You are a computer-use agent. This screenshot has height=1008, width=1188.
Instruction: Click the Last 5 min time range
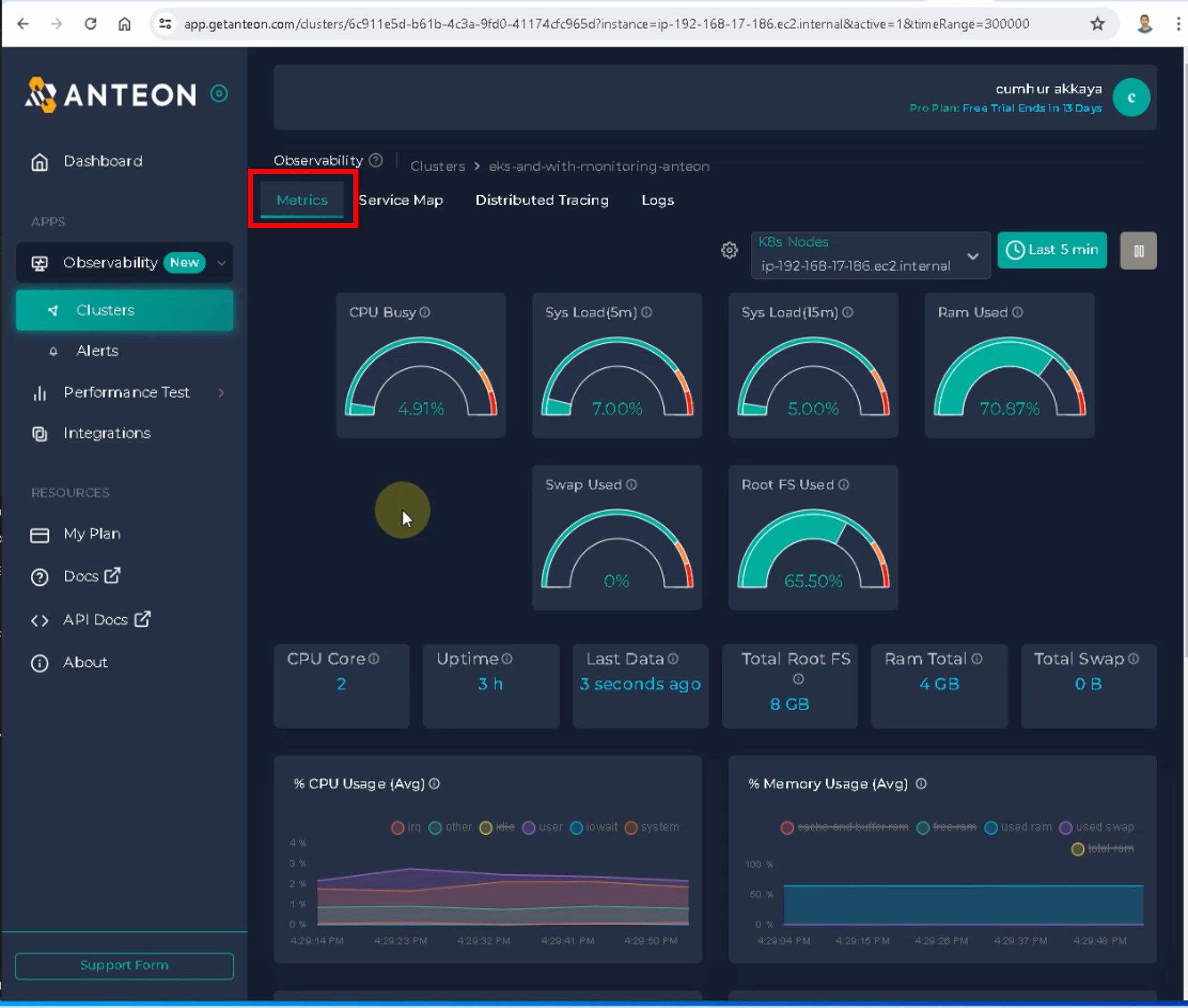[x=1052, y=250]
